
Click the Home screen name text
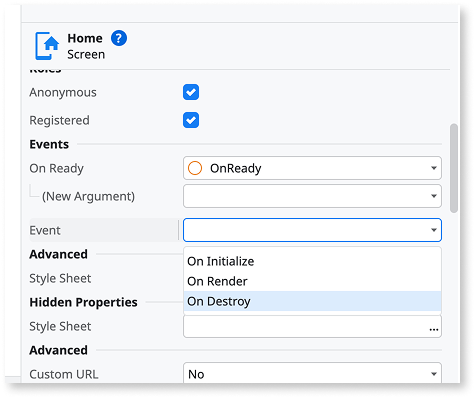tap(85, 38)
